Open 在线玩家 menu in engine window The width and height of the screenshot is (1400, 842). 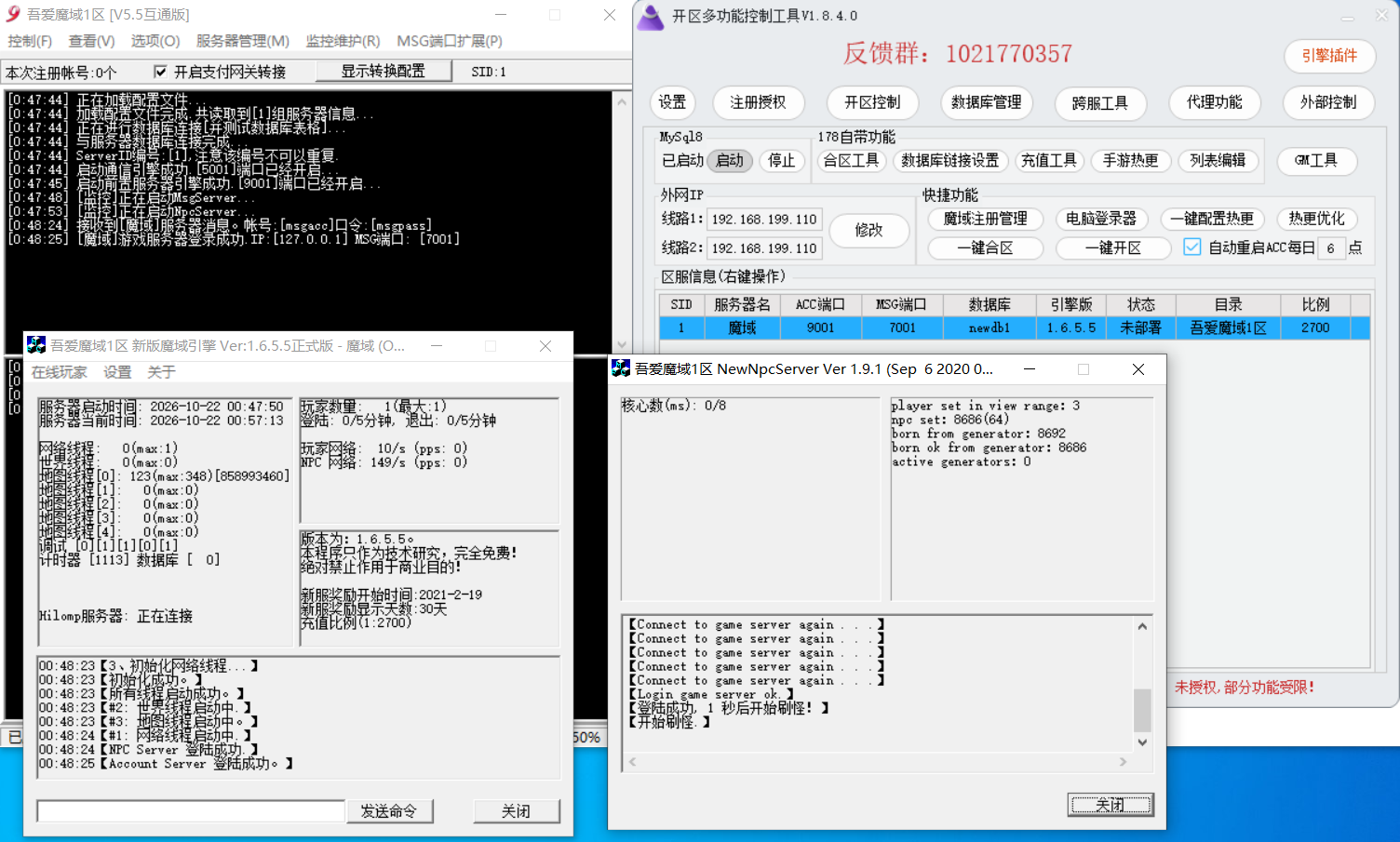(60, 372)
